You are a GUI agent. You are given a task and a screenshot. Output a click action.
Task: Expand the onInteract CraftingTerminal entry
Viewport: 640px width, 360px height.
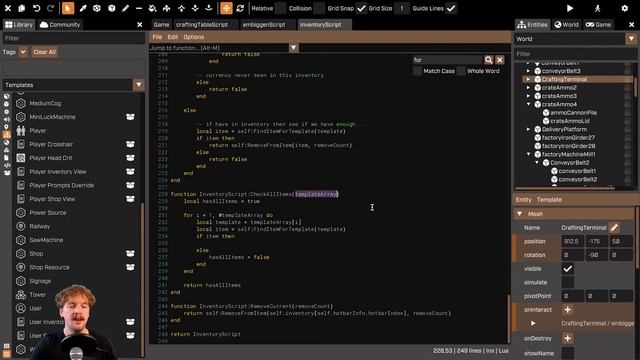533,323
